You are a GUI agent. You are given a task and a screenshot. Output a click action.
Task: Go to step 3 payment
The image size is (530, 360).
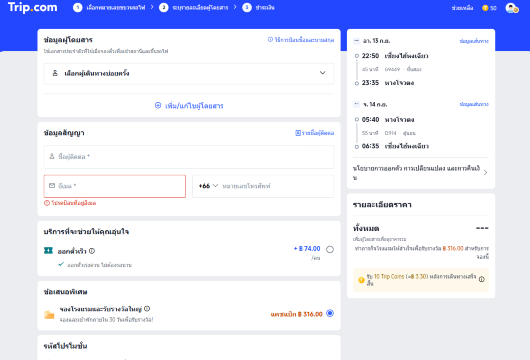click(259, 7)
